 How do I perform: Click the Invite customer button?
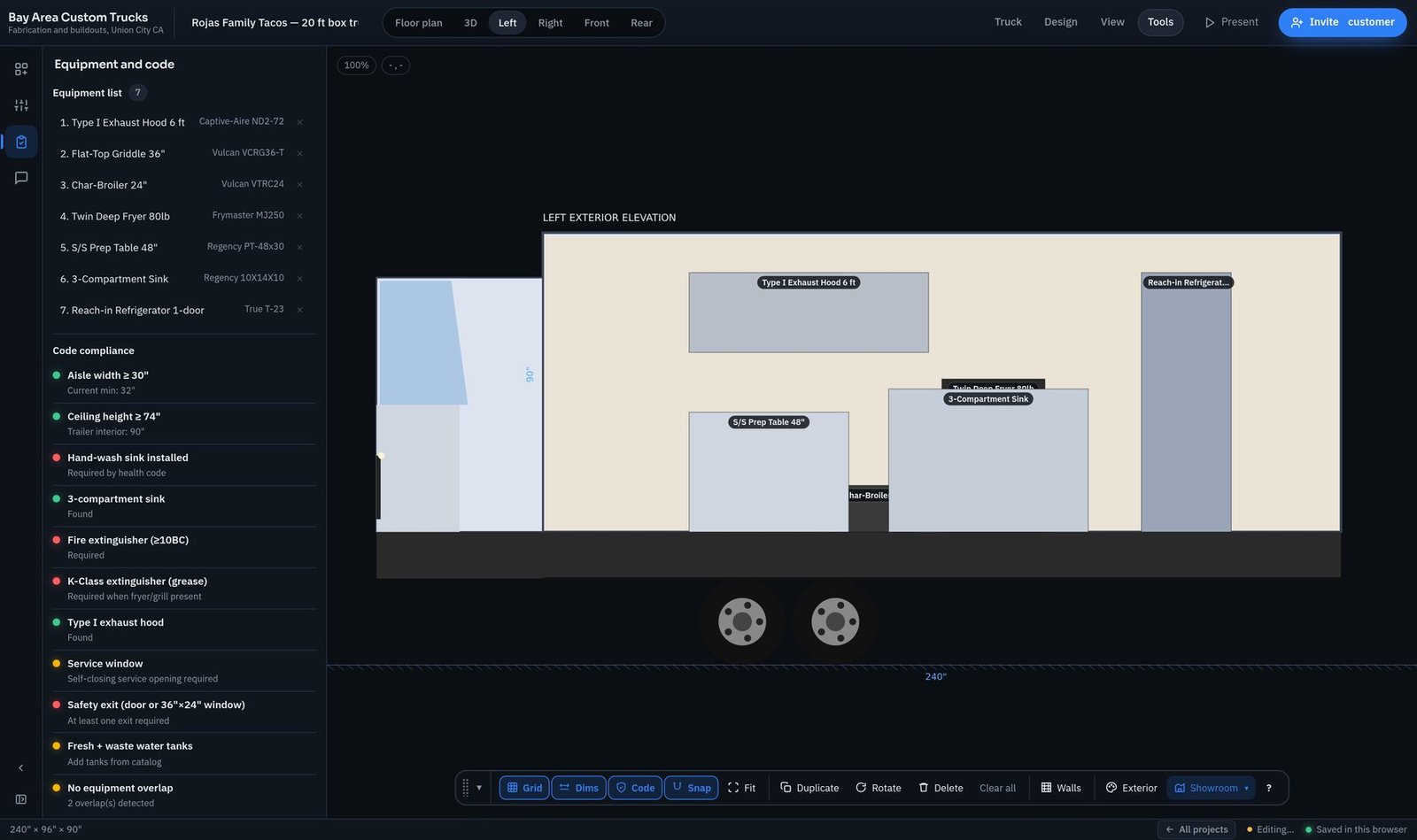1343,22
